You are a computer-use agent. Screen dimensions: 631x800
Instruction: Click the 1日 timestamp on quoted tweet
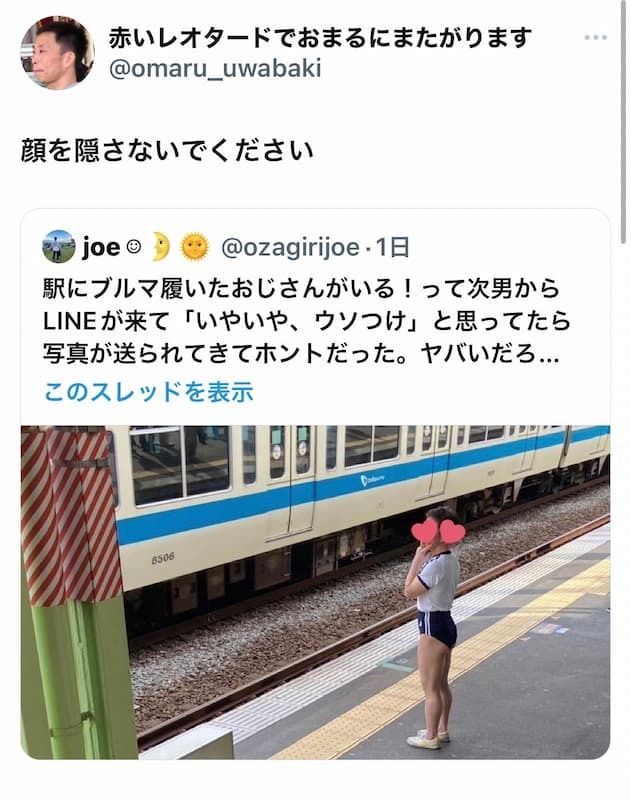pyautogui.click(x=393, y=248)
